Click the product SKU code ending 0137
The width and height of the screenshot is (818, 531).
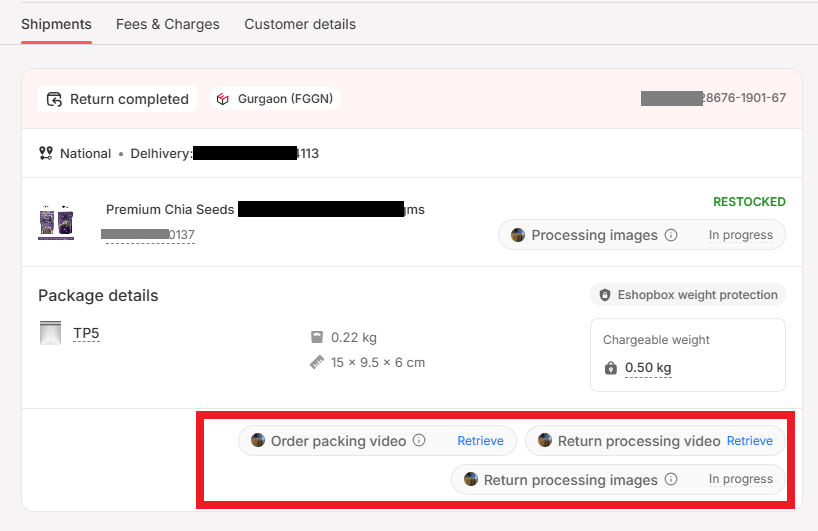pyautogui.click(x=150, y=235)
